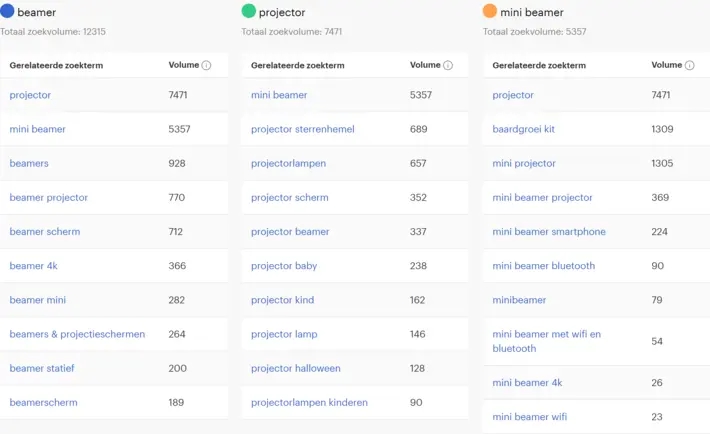Viewport: 710px width, 434px height.
Task: Open 'projector' link in mini beamer table
Action: pyautogui.click(x=513, y=95)
